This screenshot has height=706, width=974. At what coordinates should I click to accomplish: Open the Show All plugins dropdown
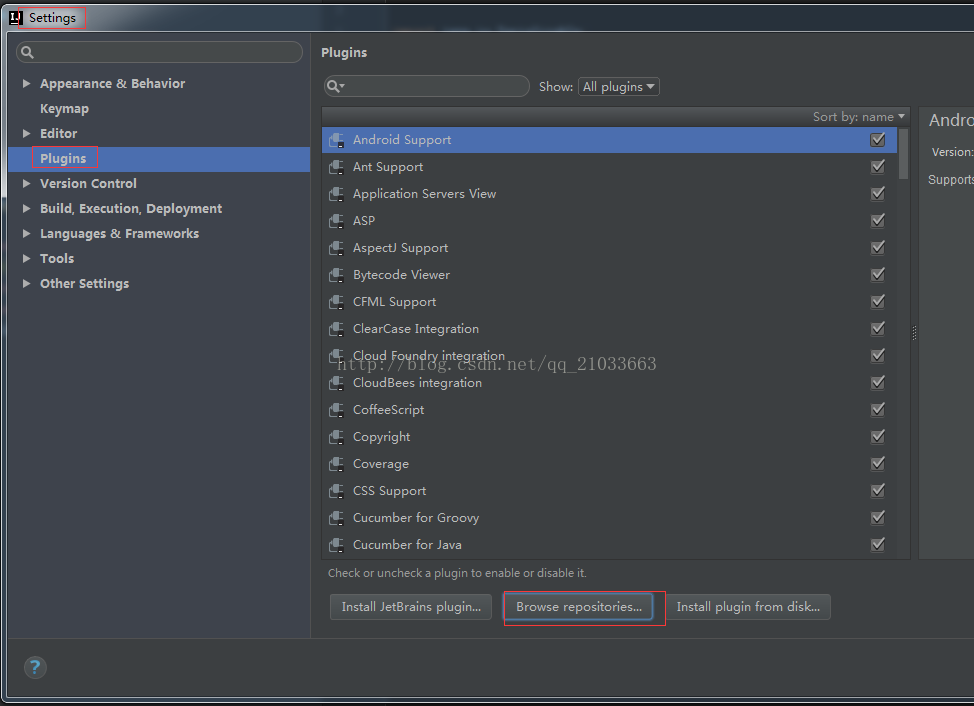pyautogui.click(x=619, y=87)
